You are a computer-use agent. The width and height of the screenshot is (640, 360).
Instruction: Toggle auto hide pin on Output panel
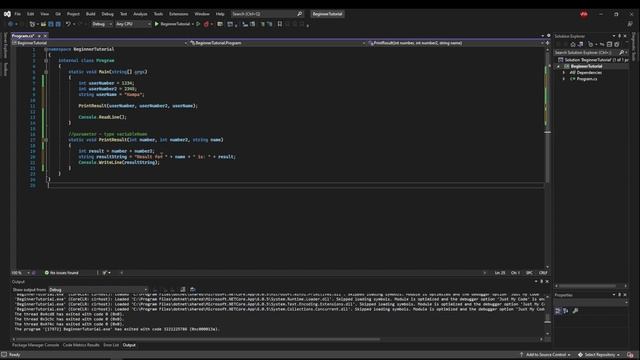(x=542, y=281)
